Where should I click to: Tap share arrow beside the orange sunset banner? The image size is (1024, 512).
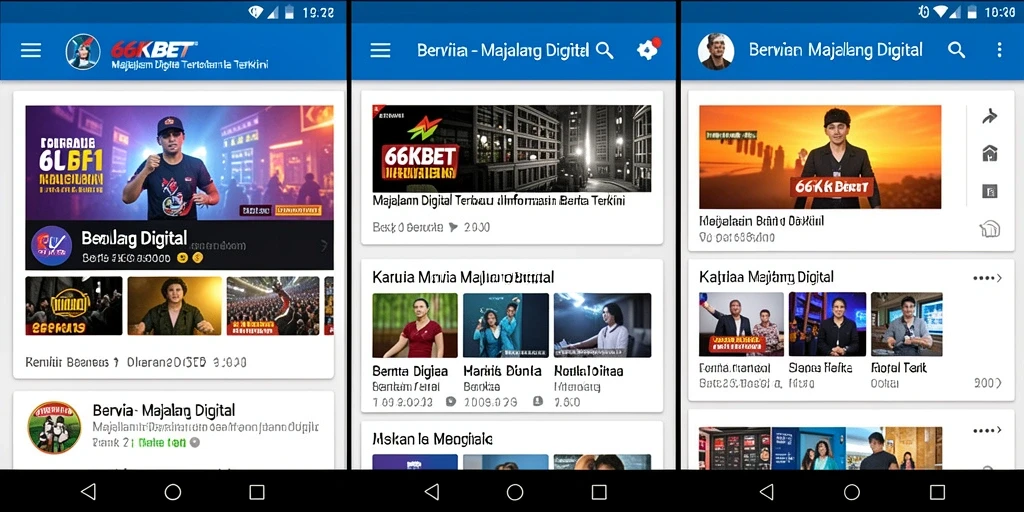click(990, 117)
